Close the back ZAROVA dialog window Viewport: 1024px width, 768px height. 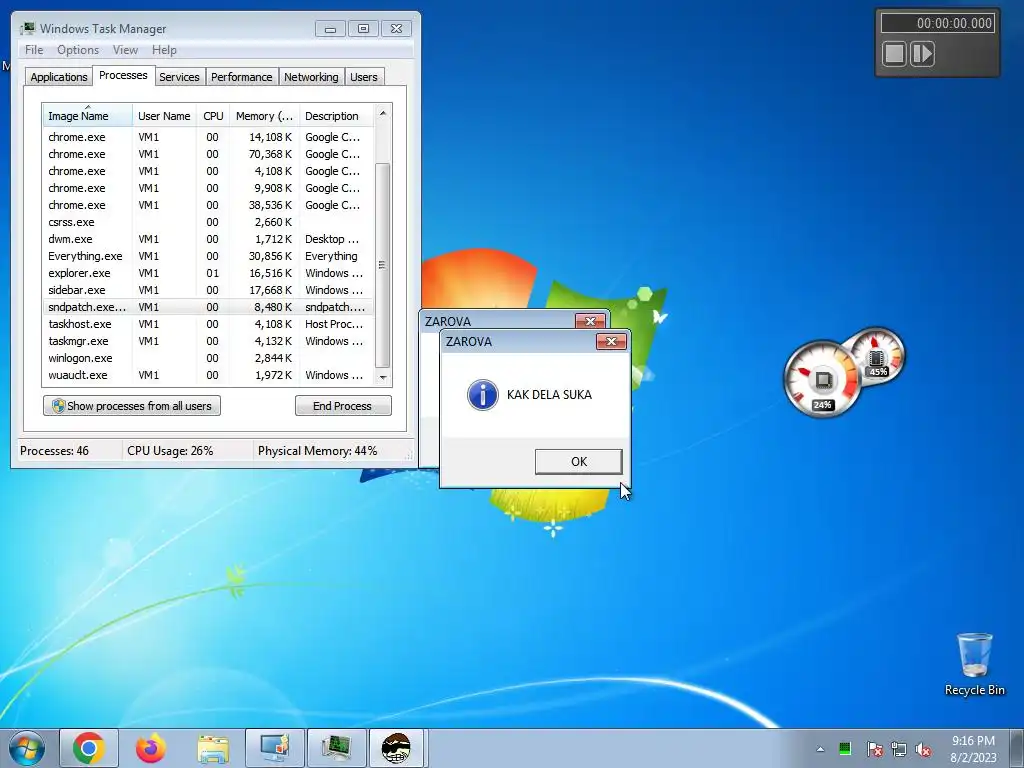click(x=590, y=321)
